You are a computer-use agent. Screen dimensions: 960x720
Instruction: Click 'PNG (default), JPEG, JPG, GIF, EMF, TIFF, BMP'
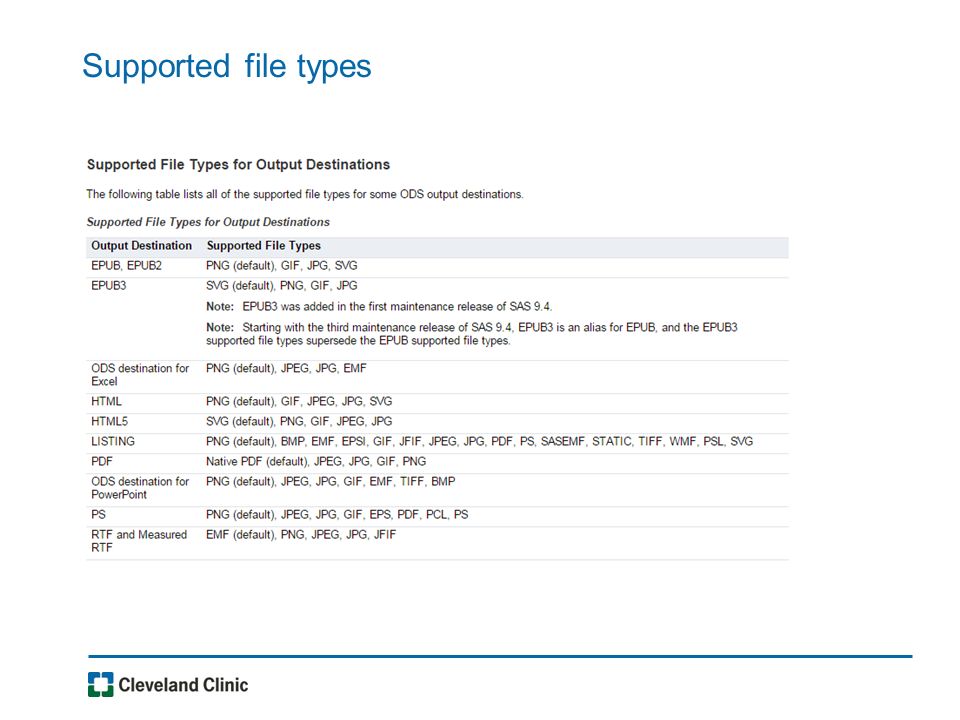[x=331, y=481]
